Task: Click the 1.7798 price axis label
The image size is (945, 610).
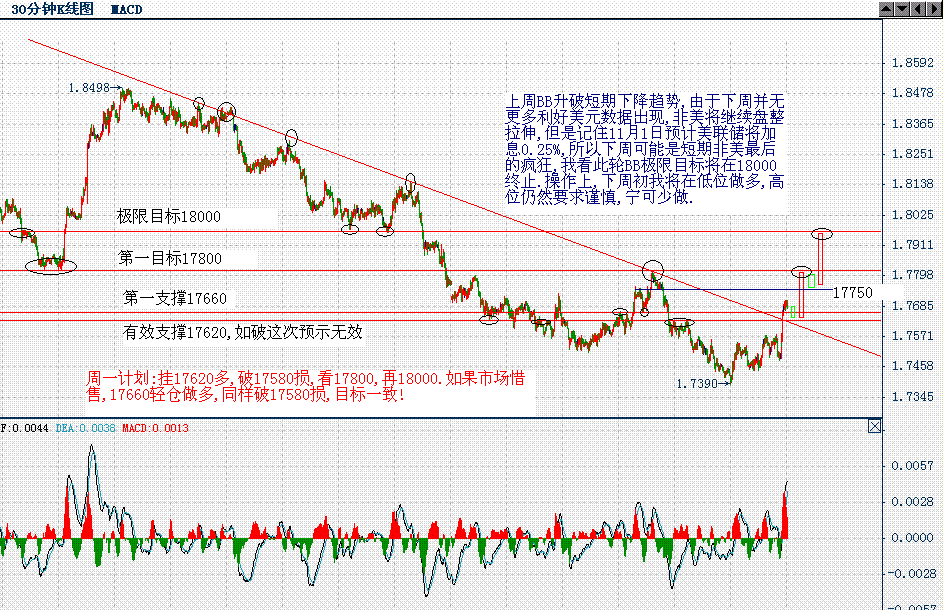Action: [x=912, y=275]
